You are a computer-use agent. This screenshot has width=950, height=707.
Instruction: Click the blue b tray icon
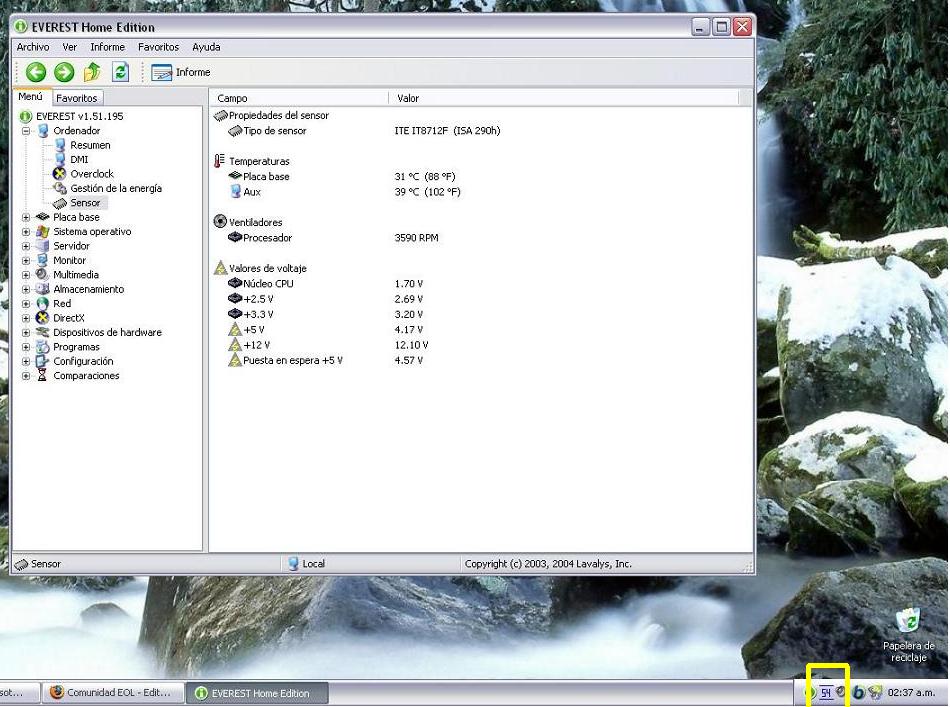coord(859,692)
